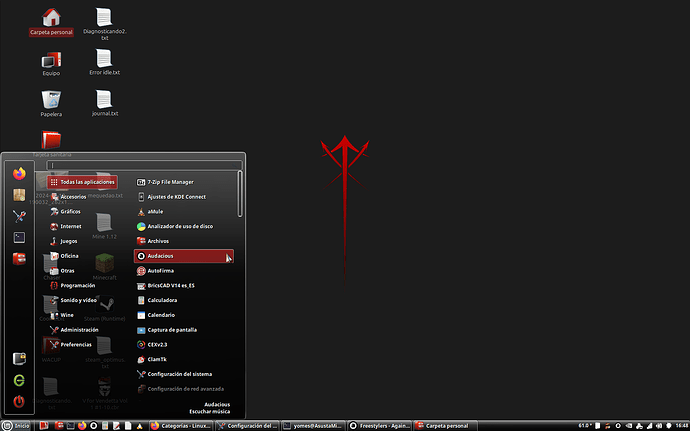Switch to Freestylers - Again Audacious window
The width and height of the screenshot is (690, 431).
379,426
